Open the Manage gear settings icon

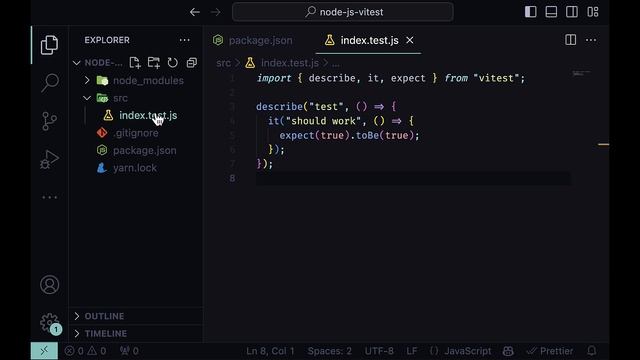[x=49, y=322]
